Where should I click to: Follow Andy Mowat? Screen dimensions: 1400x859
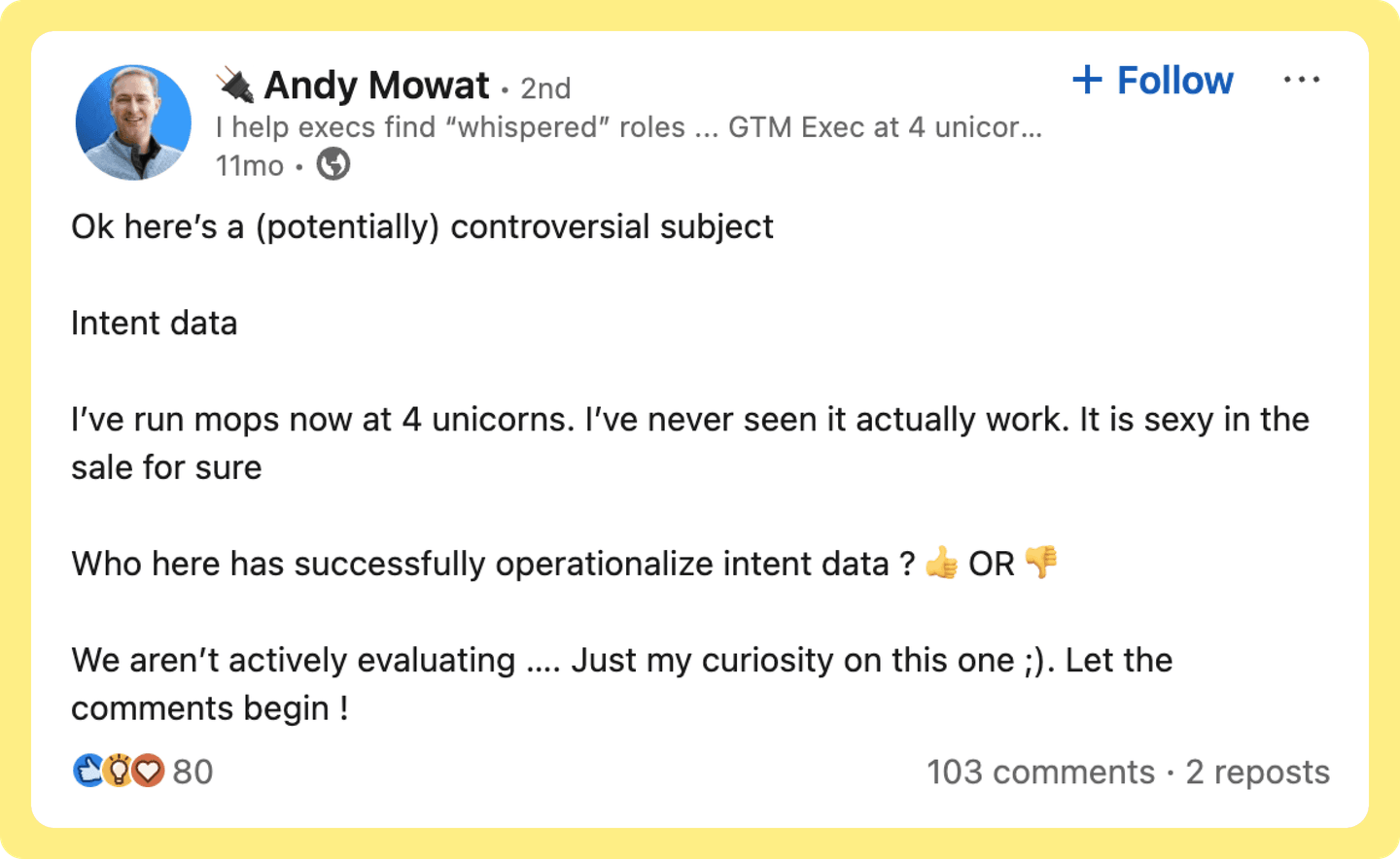1153,80
